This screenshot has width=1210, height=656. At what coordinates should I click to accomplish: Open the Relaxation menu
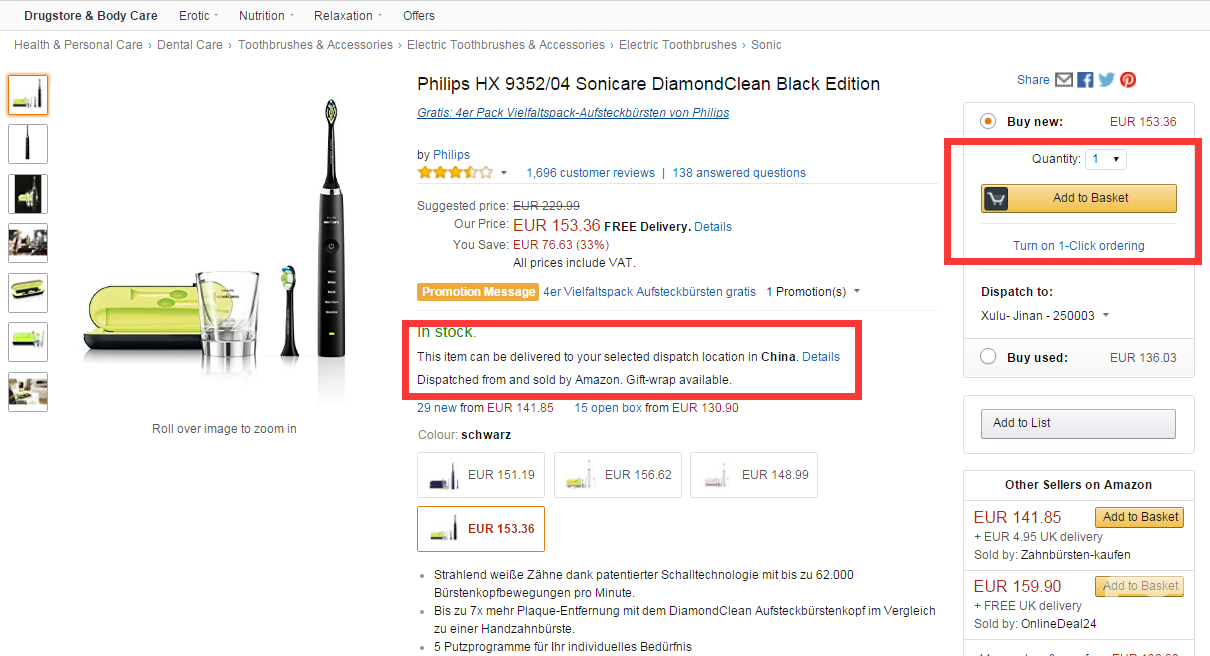tap(347, 16)
